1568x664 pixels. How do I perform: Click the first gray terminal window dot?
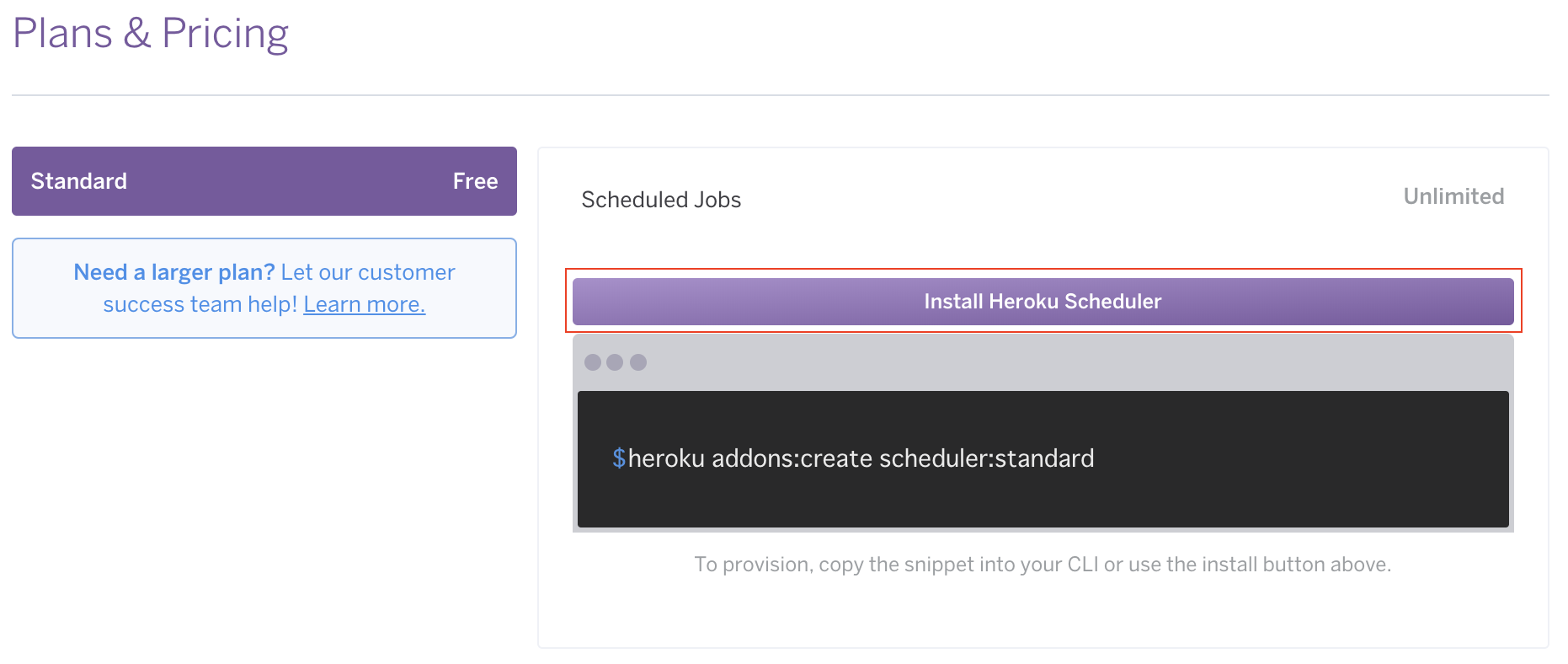(593, 362)
